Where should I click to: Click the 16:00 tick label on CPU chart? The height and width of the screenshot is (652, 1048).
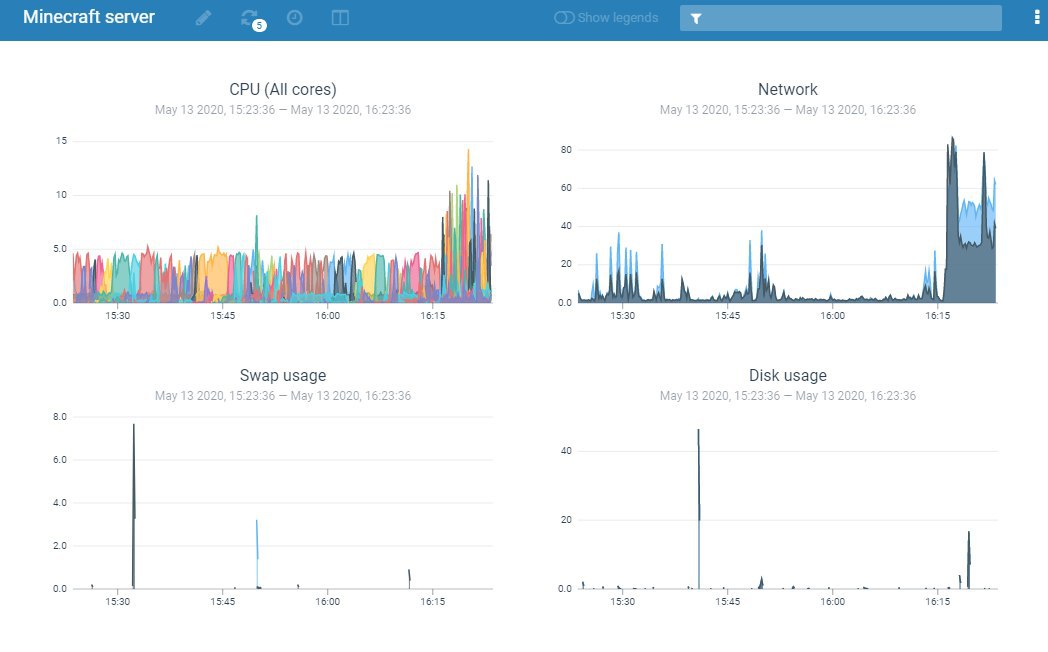point(328,315)
